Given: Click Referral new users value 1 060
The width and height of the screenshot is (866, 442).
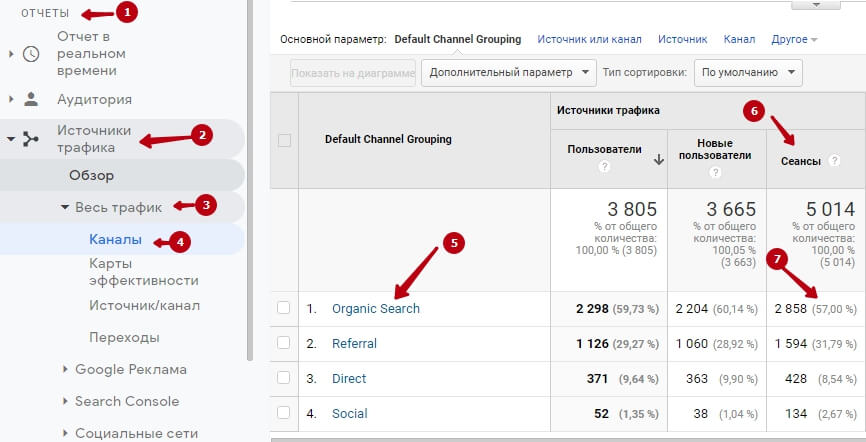Looking at the screenshot, I should coord(691,343).
